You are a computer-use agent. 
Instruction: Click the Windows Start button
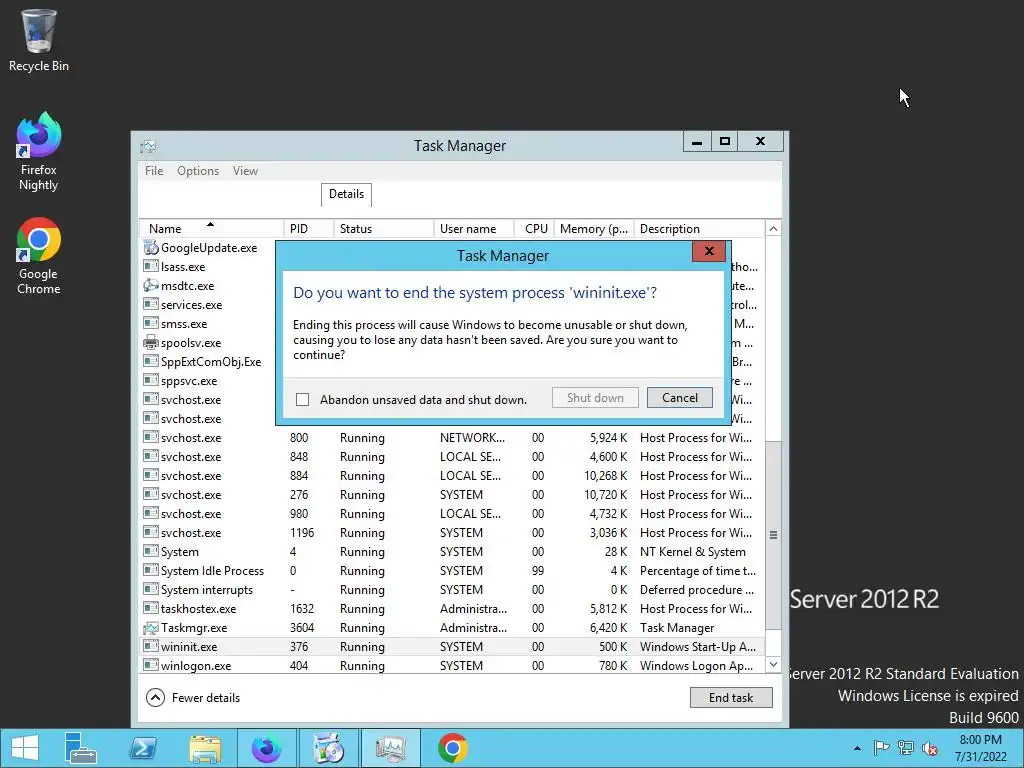[x=25, y=748]
